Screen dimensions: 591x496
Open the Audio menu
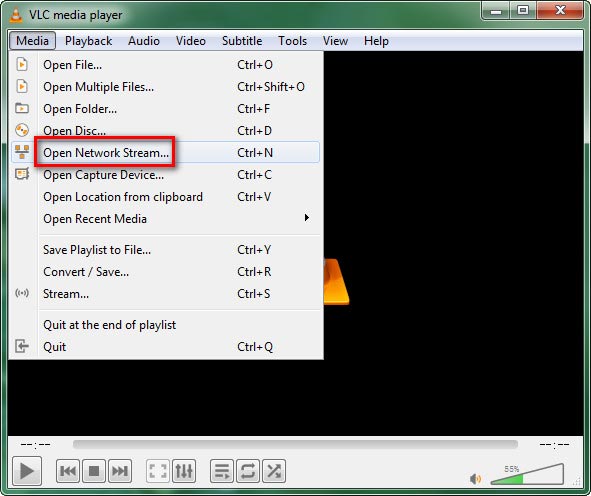coord(144,41)
